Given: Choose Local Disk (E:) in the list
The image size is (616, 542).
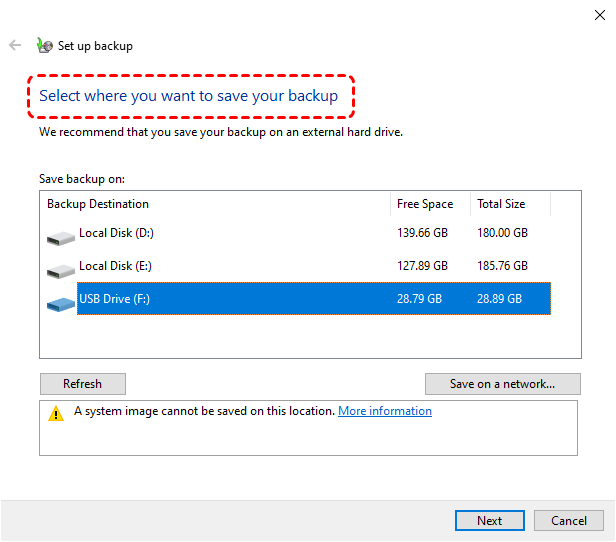Looking at the screenshot, I should (115, 266).
